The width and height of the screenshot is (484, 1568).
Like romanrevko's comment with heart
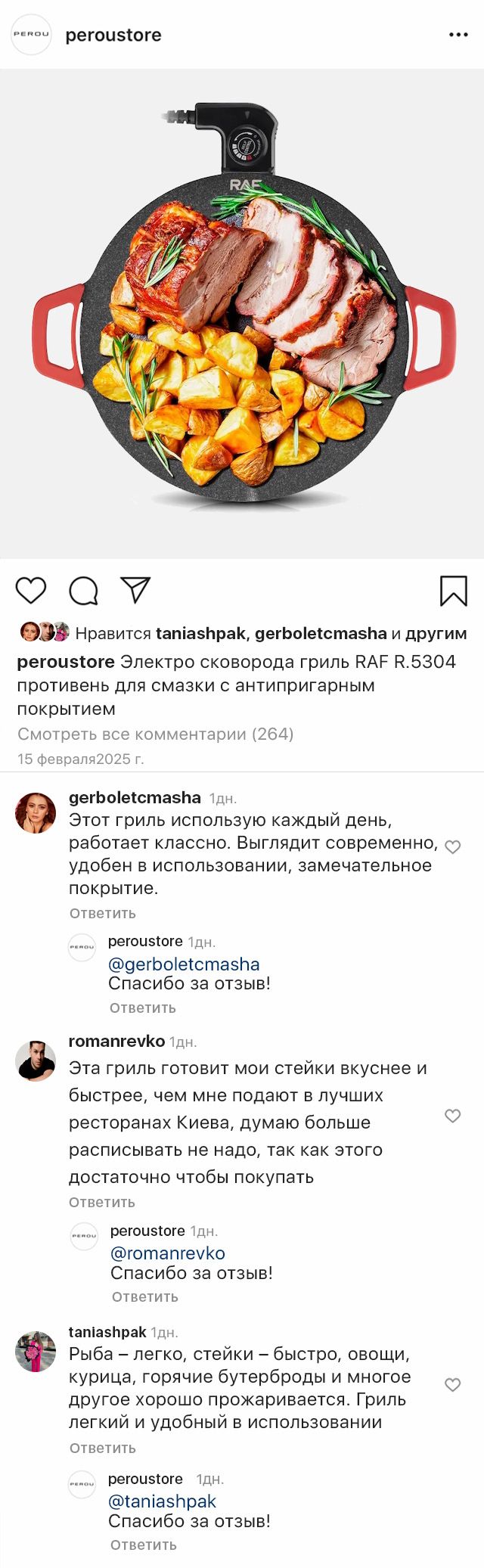point(453,1116)
